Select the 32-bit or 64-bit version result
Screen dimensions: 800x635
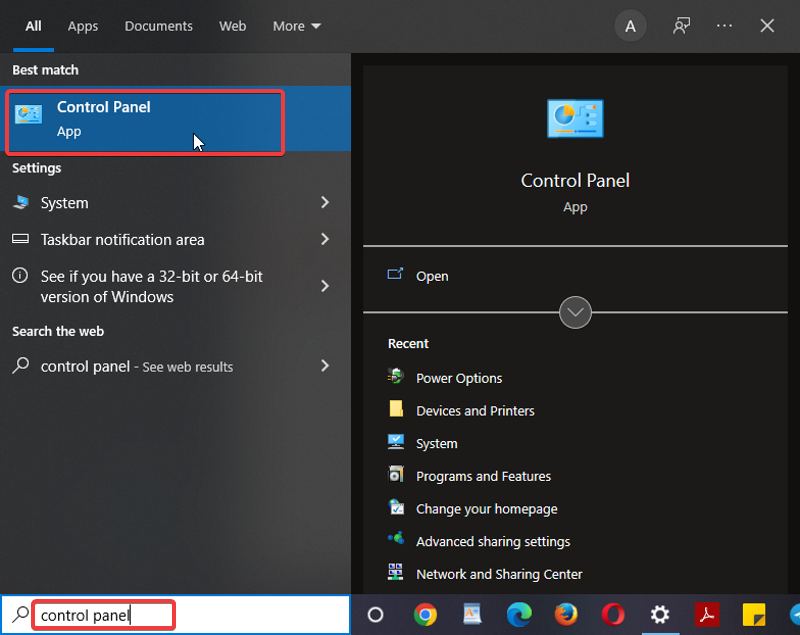click(175, 286)
